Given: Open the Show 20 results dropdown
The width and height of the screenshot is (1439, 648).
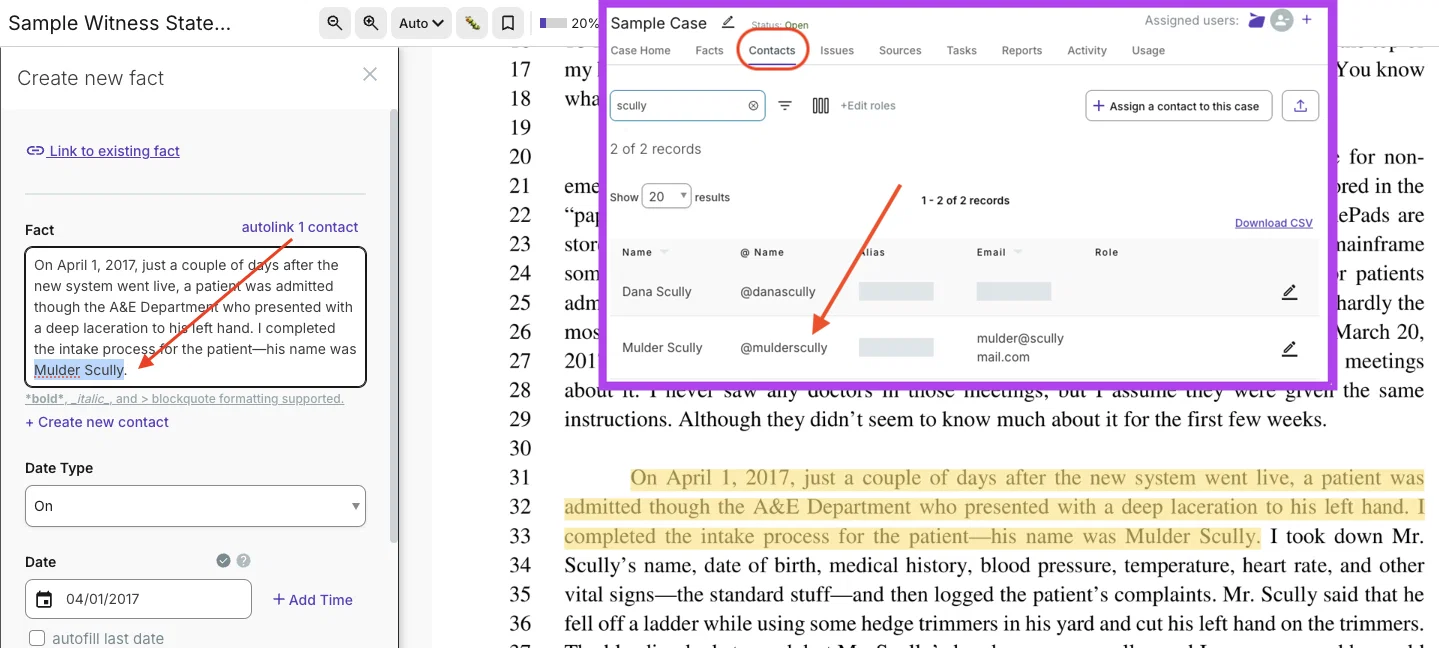Looking at the screenshot, I should (x=667, y=197).
